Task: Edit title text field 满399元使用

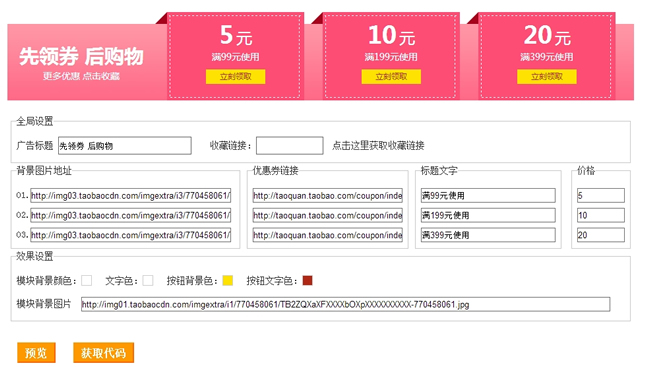Action: [488, 235]
